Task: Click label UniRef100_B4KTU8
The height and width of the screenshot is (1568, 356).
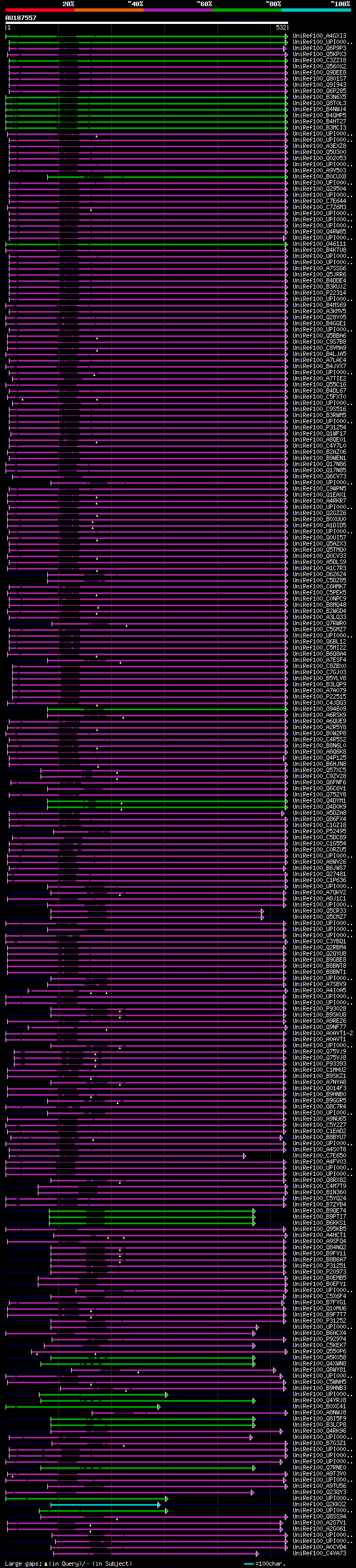Action: pyautogui.click(x=319, y=250)
